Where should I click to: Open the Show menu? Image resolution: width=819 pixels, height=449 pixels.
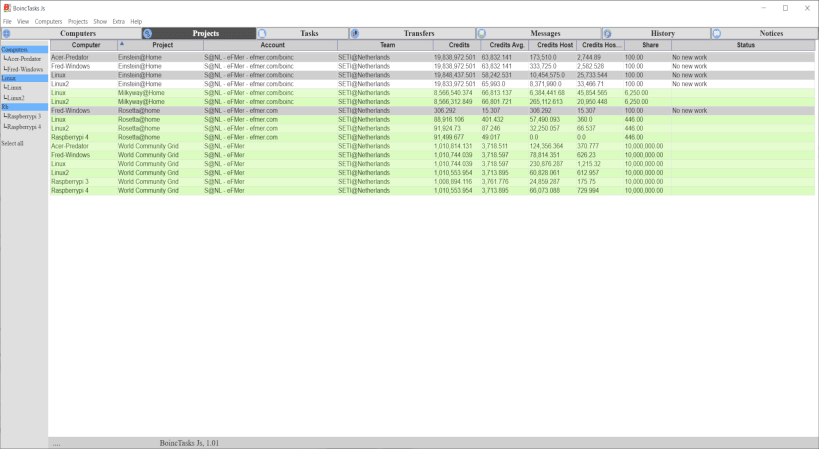[100, 21]
